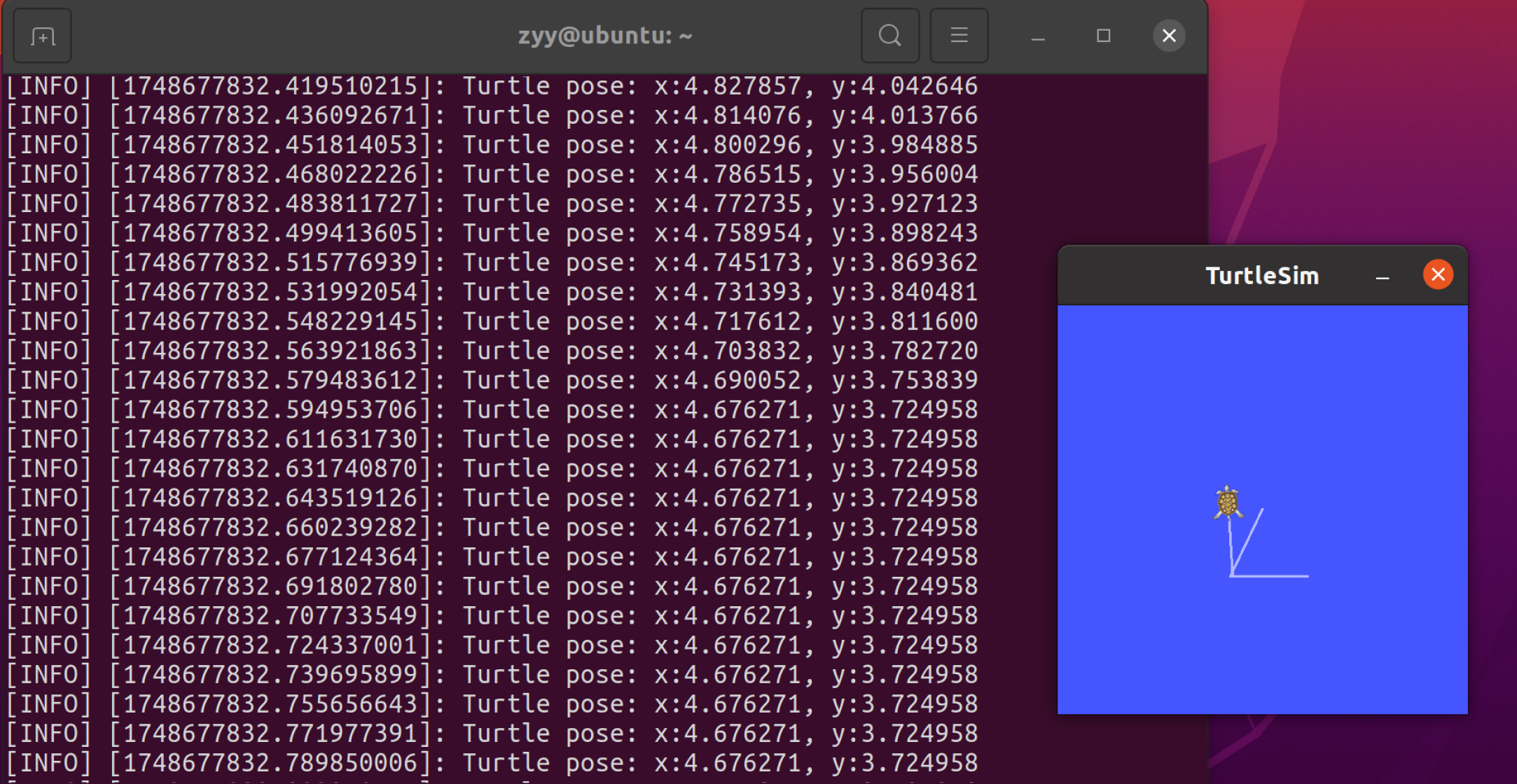Open a new terminal tab
Image resolution: width=1517 pixels, height=784 pixels.
click(x=43, y=36)
